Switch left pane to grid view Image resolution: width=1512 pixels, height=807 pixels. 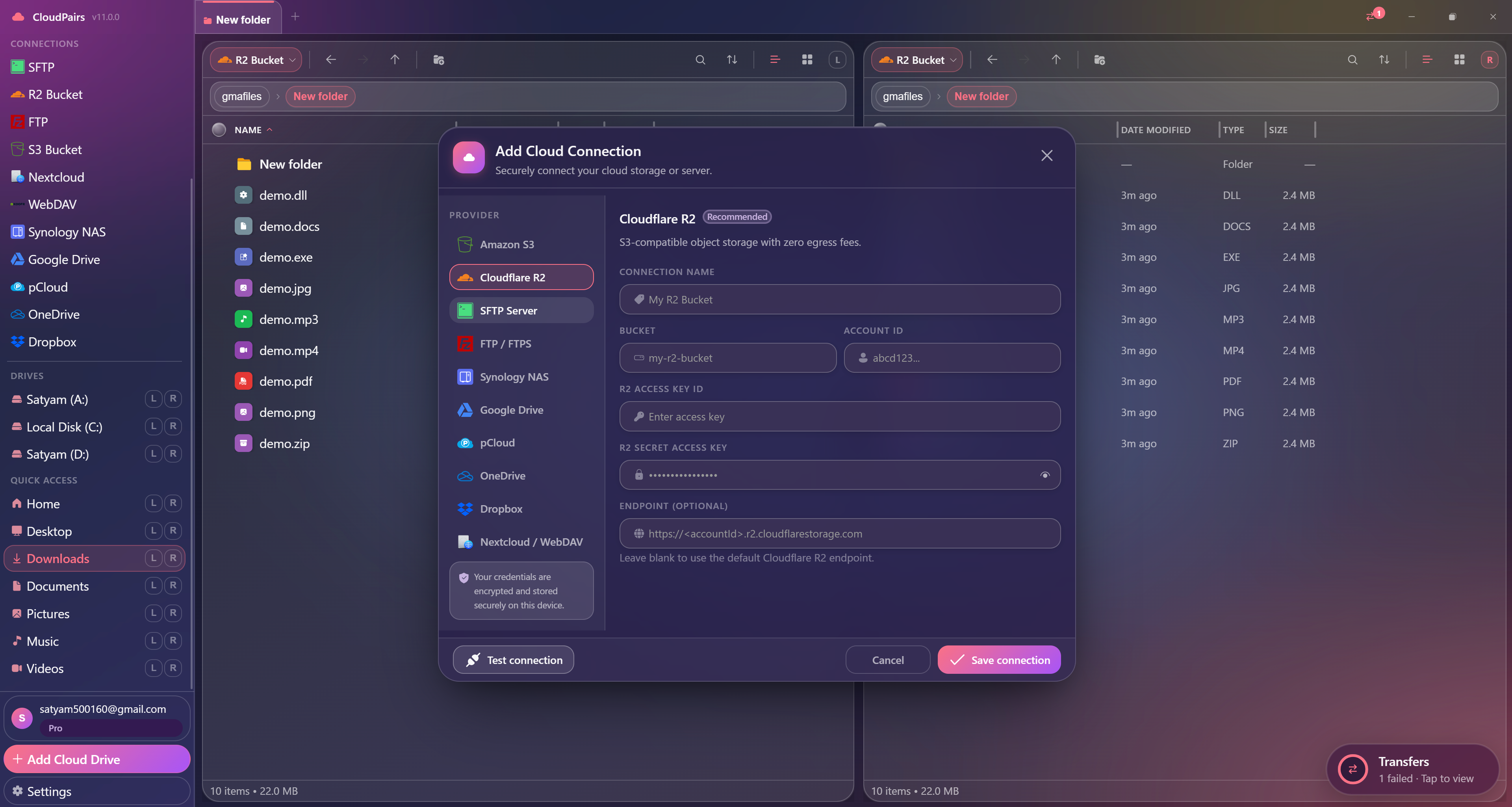[807, 60]
